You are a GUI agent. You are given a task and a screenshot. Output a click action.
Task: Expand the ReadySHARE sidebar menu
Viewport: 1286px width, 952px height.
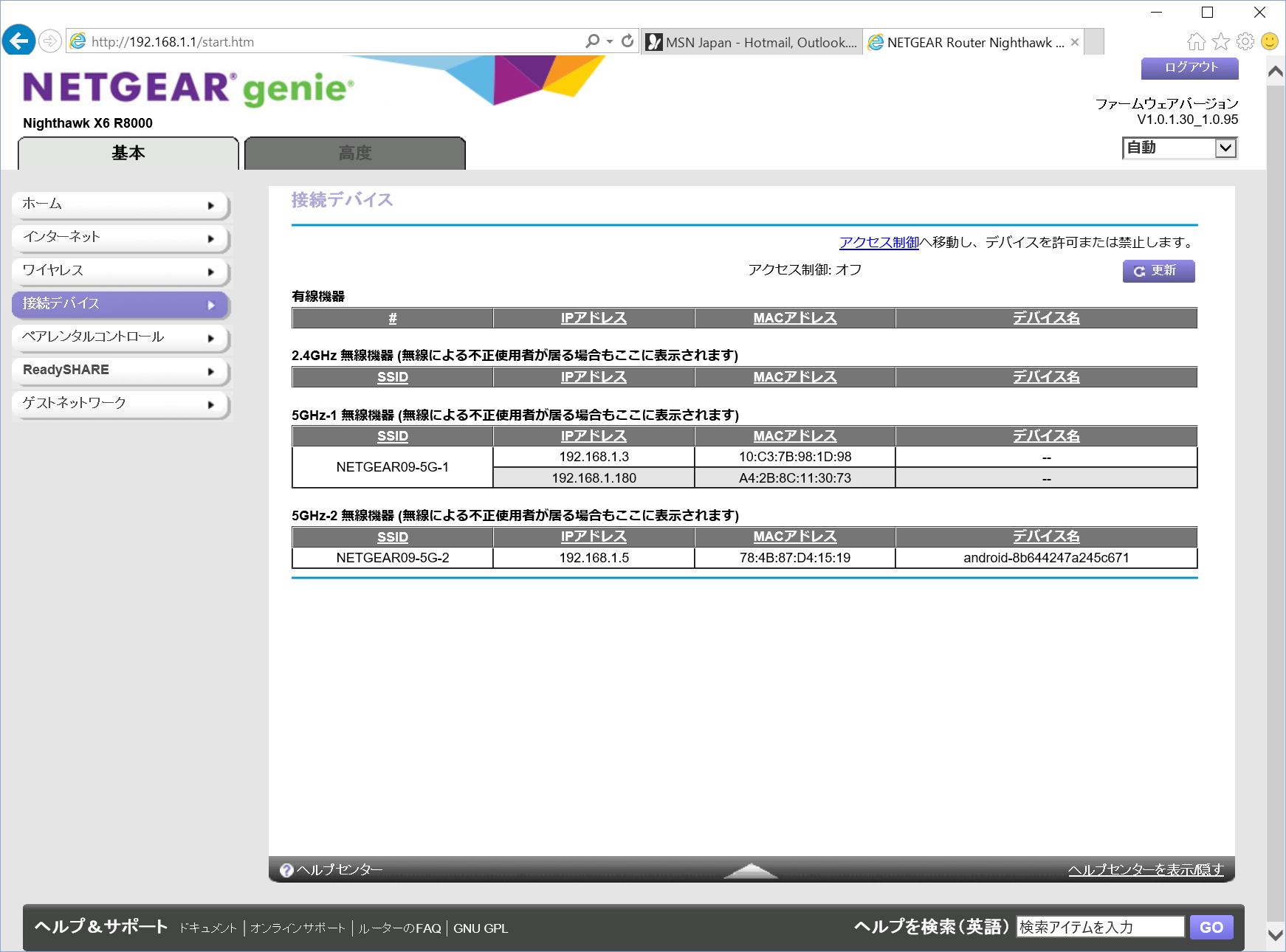(x=120, y=370)
